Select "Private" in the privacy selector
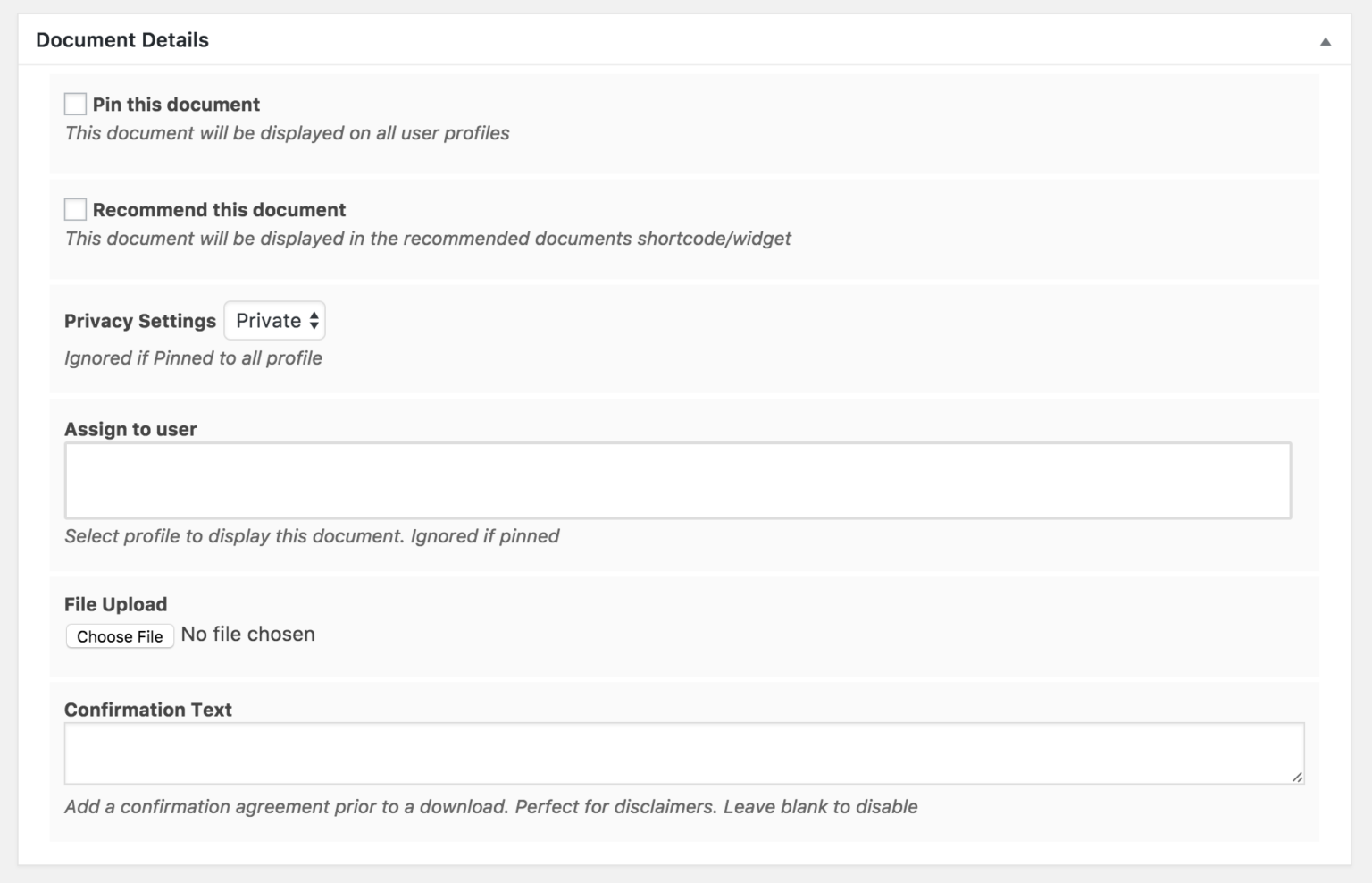The width and height of the screenshot is (1372, 883). (268, 320)
